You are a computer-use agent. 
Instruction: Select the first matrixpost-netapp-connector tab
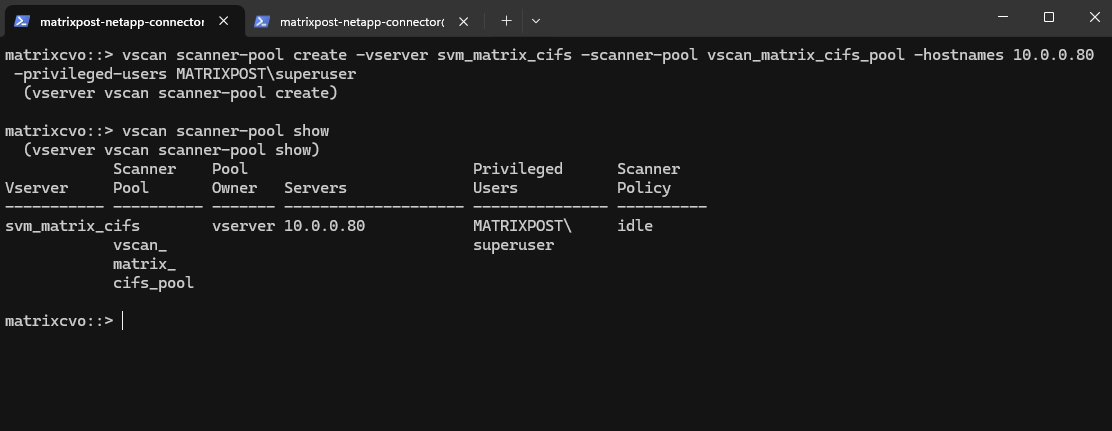[121, 21]
